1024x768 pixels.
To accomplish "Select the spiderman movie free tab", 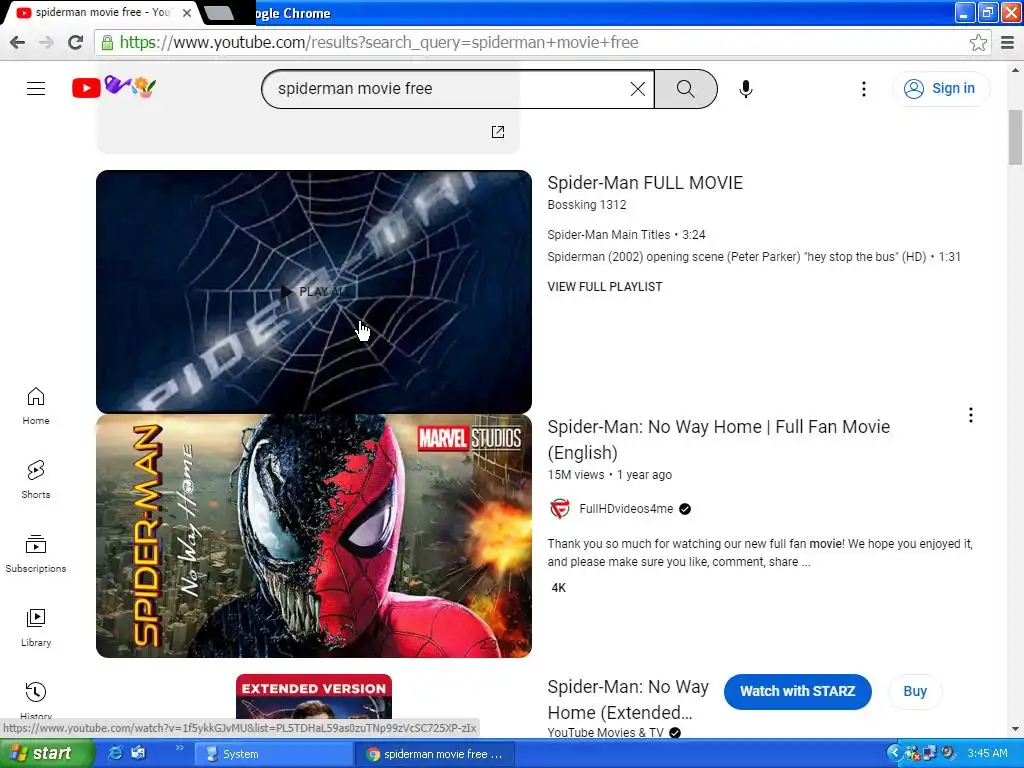I will 101,12.
